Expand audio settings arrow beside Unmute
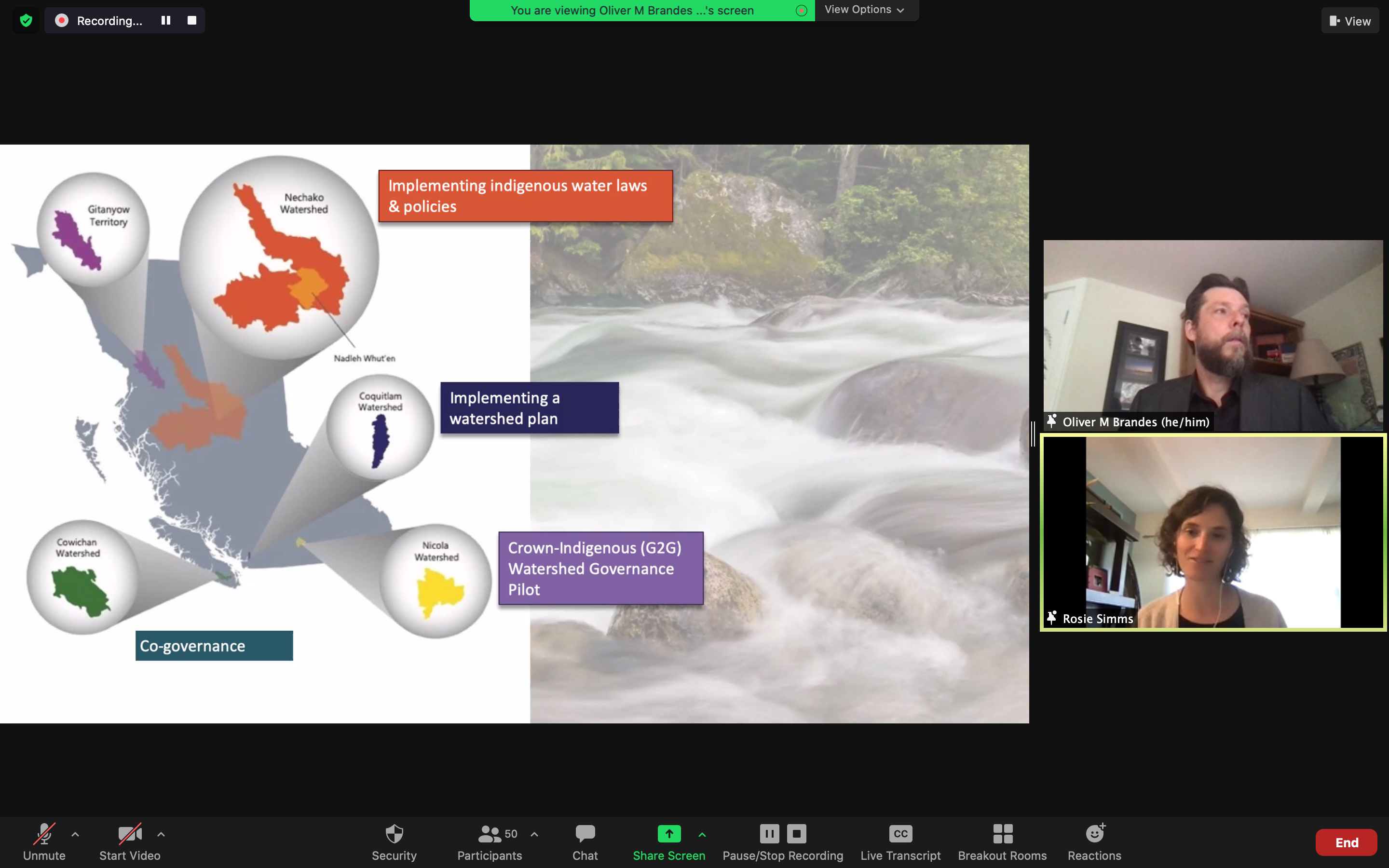The height and width of the screenshot is (868, 1389). pyautogui.click(x=75, y=834)
